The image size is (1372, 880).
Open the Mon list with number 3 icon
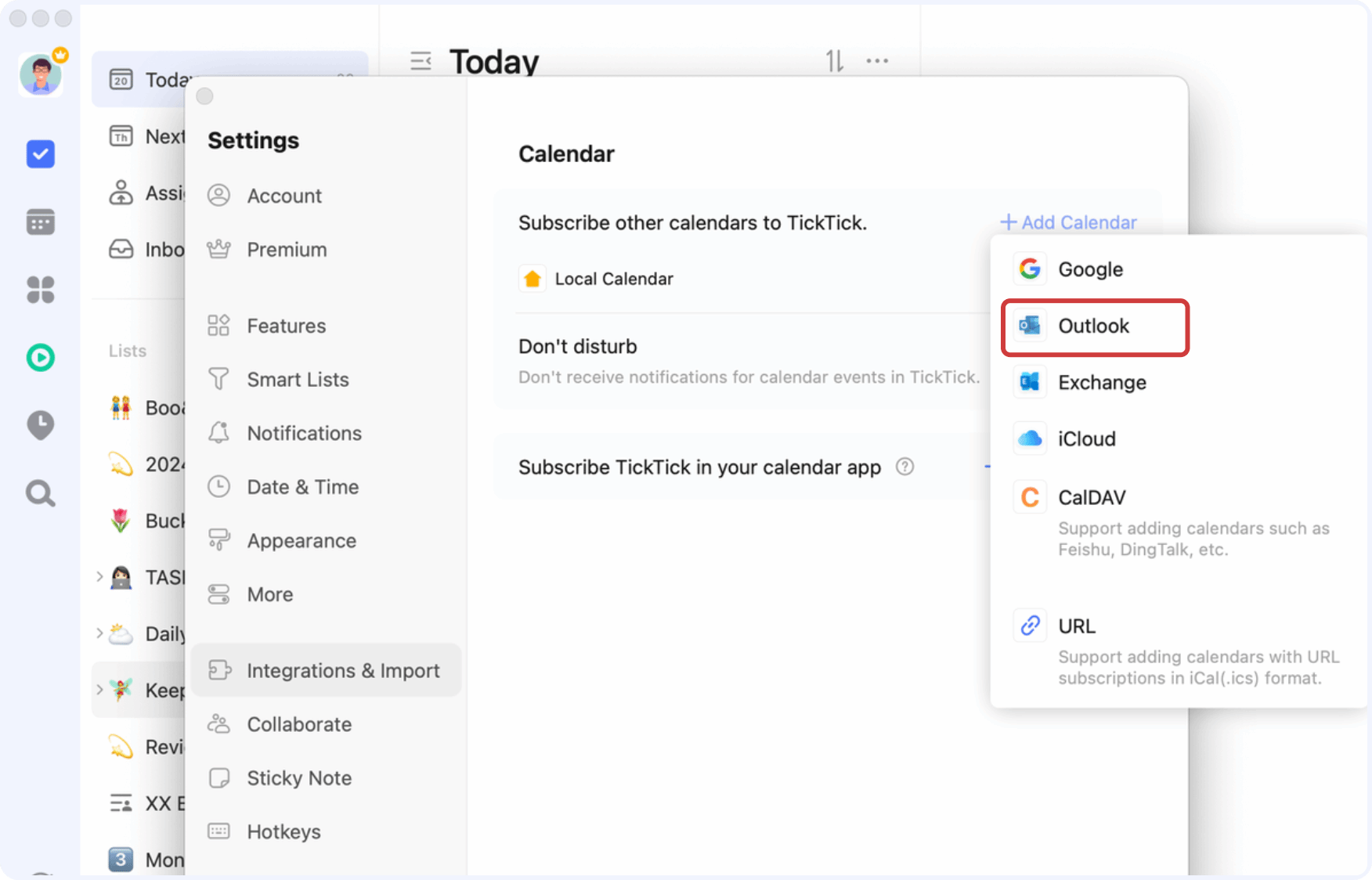(x=139, y=860)
